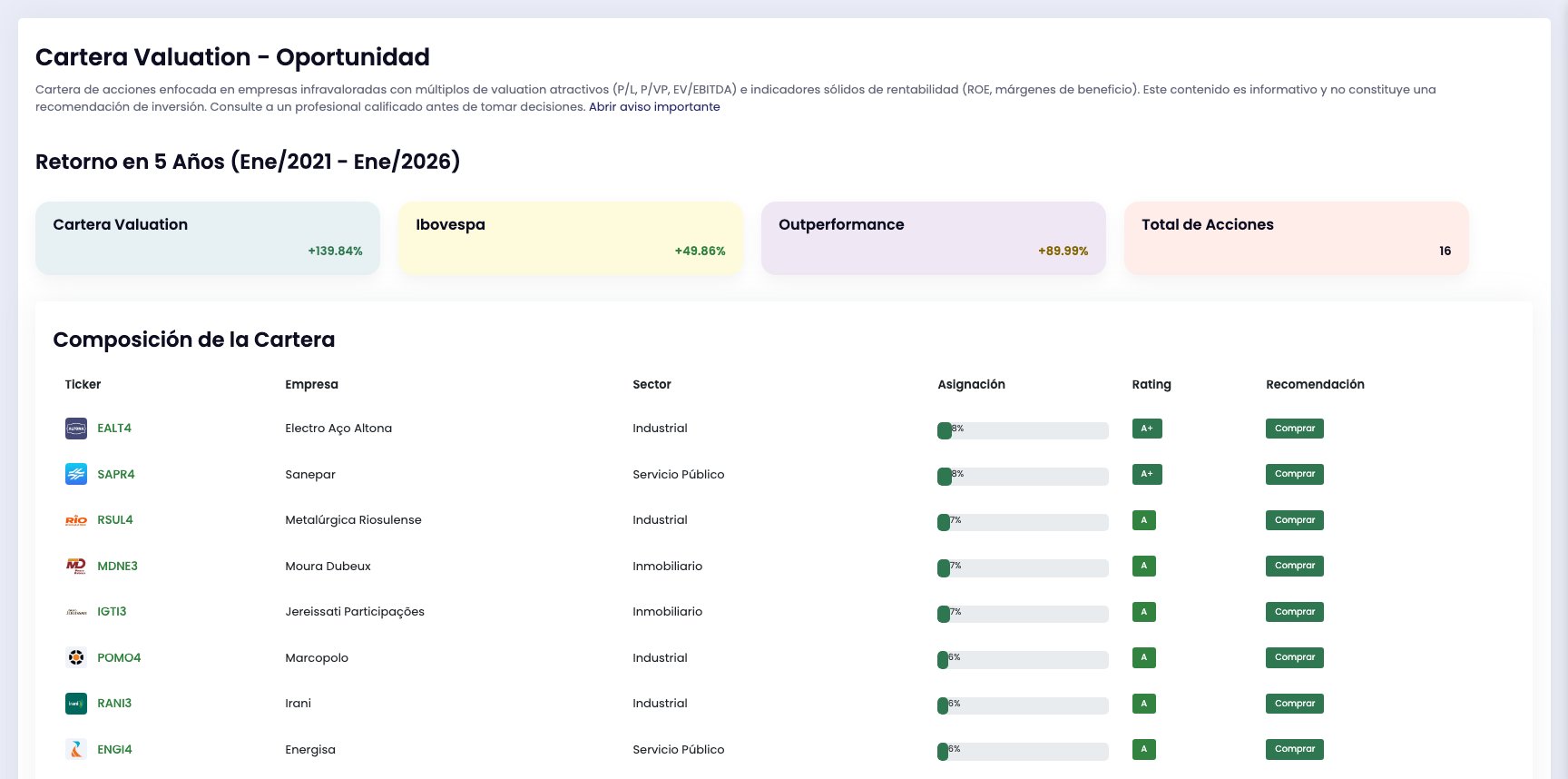The image size is (1568, 779).
Task: Open the RANI3 ticker link
Action: click(x=114, y=704)
